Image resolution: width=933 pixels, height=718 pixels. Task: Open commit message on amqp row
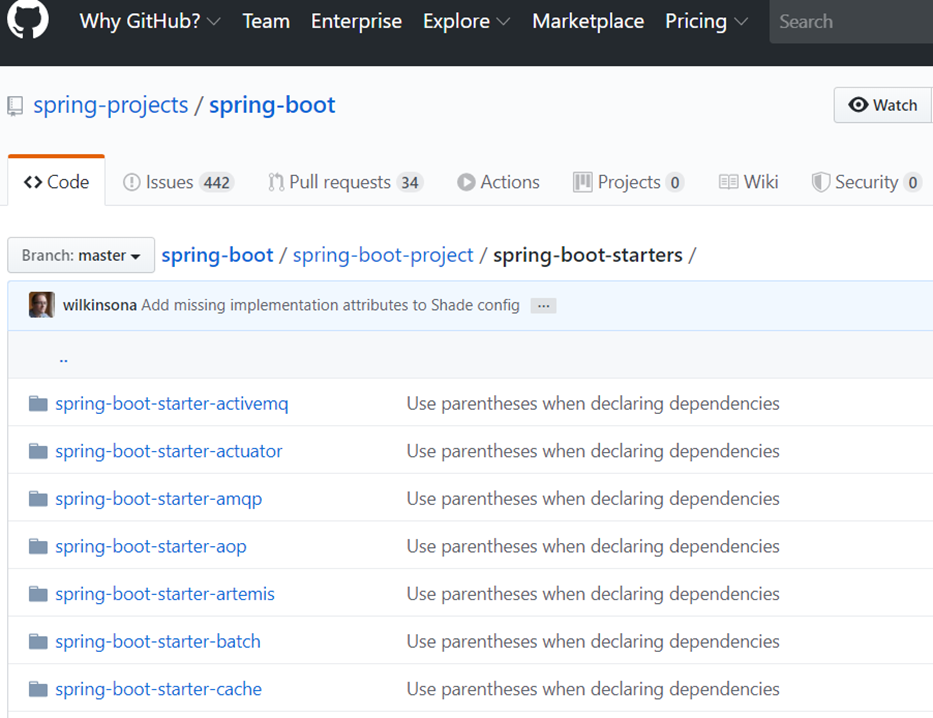pyautogui.click(x=593, y=498)
